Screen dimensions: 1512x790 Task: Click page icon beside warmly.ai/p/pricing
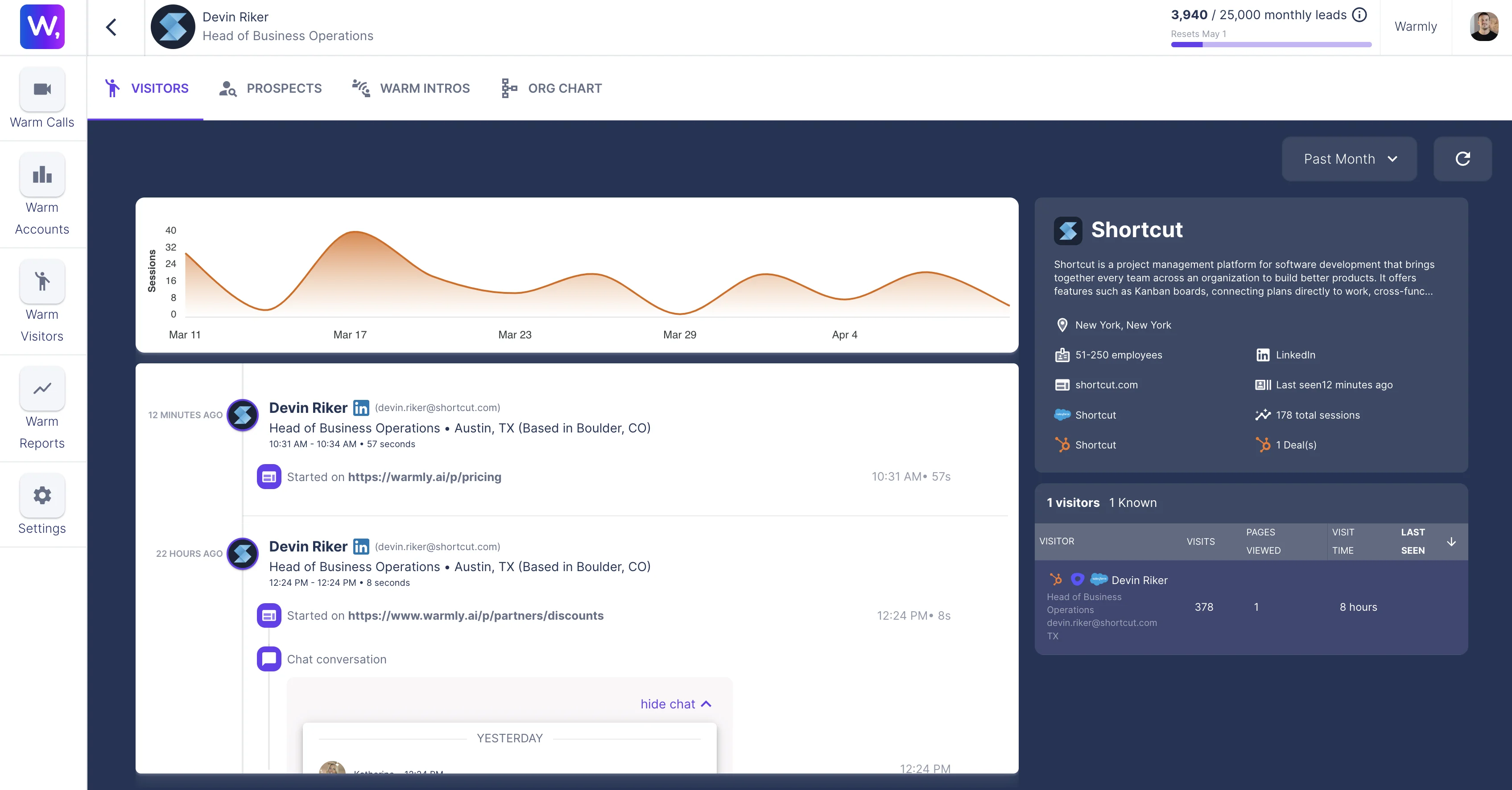click(269, 477)
